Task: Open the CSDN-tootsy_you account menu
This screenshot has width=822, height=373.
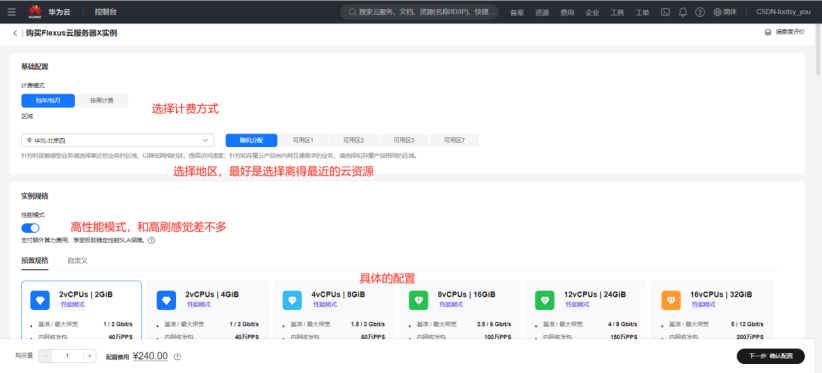Action: (x=783, y=12)
